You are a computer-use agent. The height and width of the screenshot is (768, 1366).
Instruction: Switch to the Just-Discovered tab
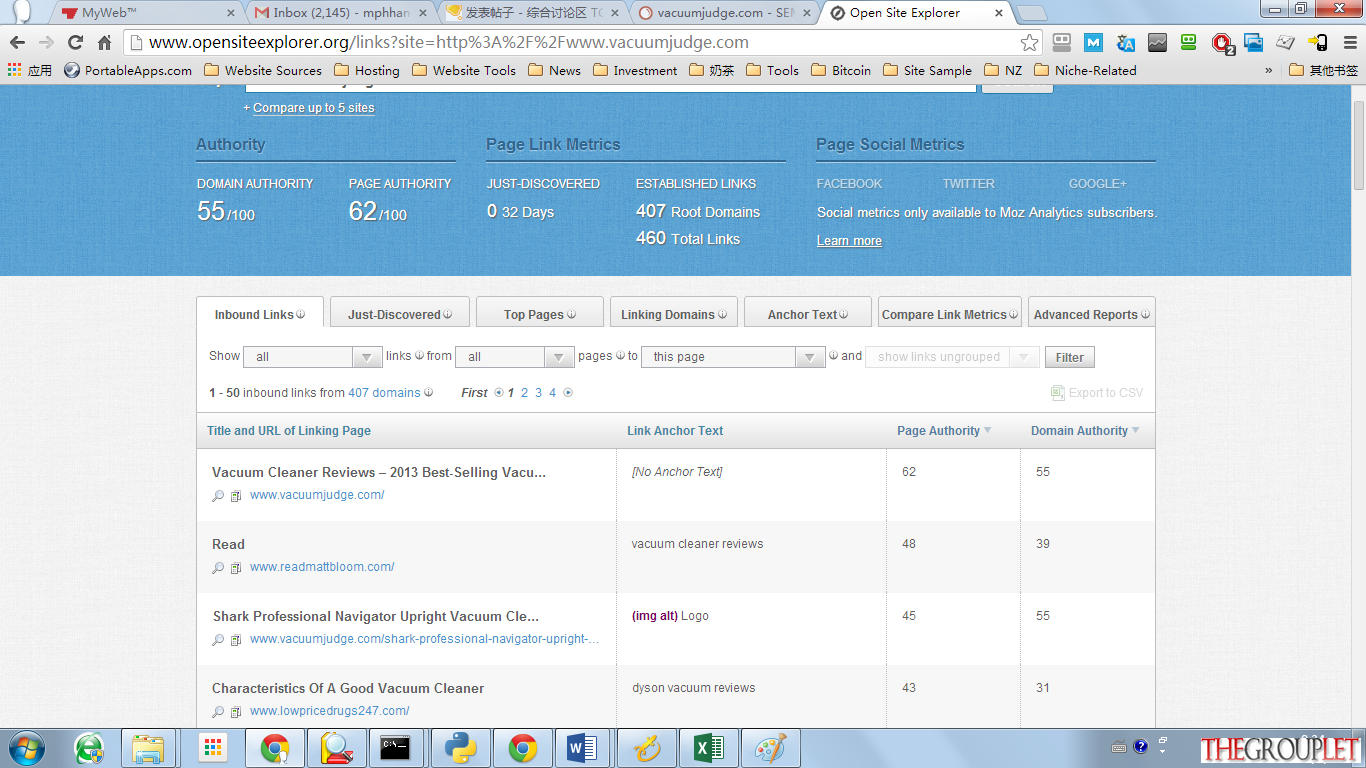(400, 313)
